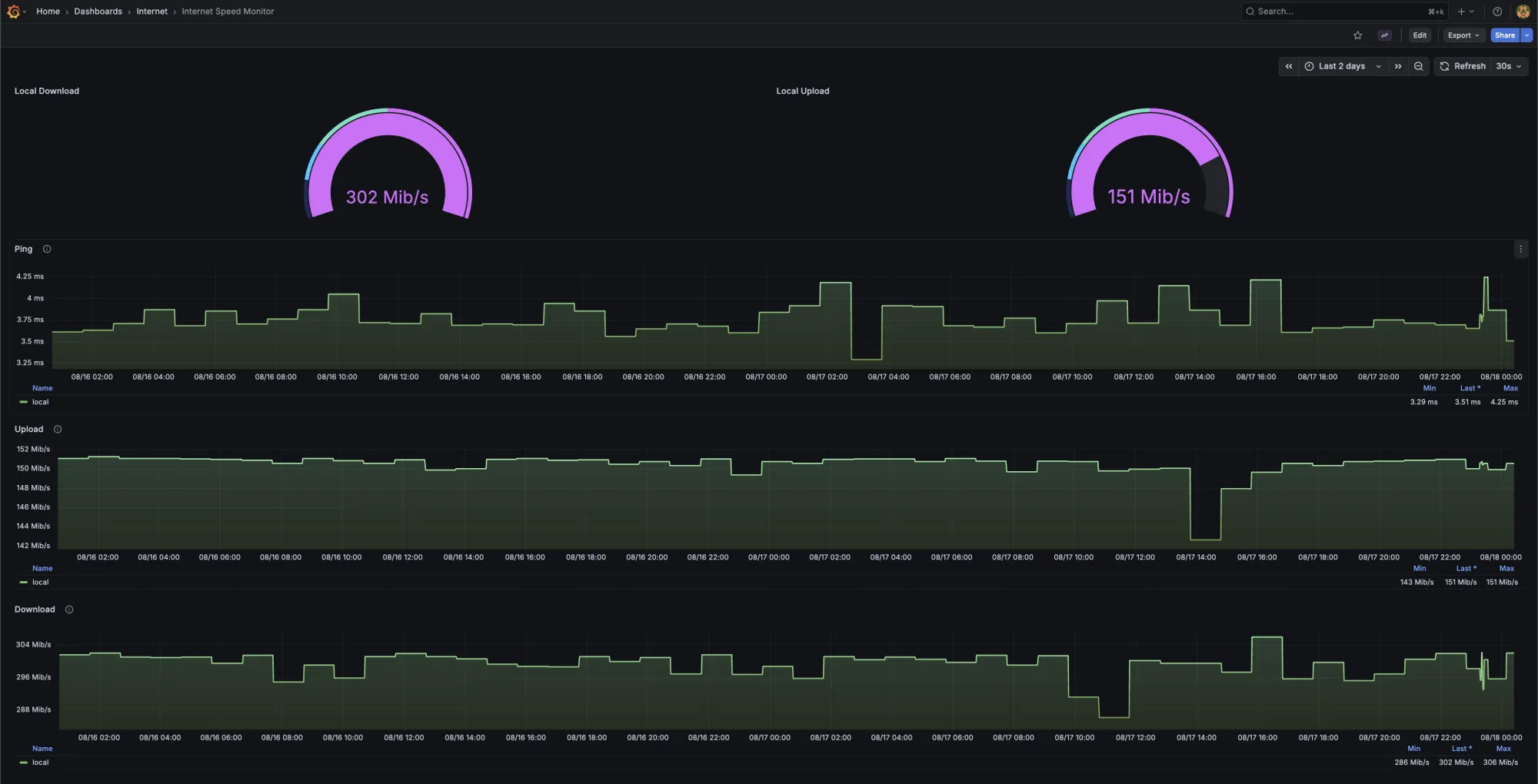This screenshot has width=1538, height=784.
Task: Focus the Search input field
Action: click(x=1344, y=12)
